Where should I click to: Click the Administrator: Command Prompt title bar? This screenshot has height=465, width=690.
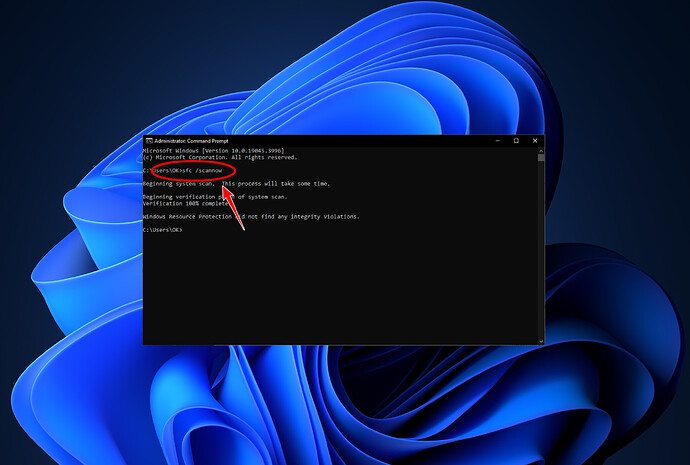[300, 141]
